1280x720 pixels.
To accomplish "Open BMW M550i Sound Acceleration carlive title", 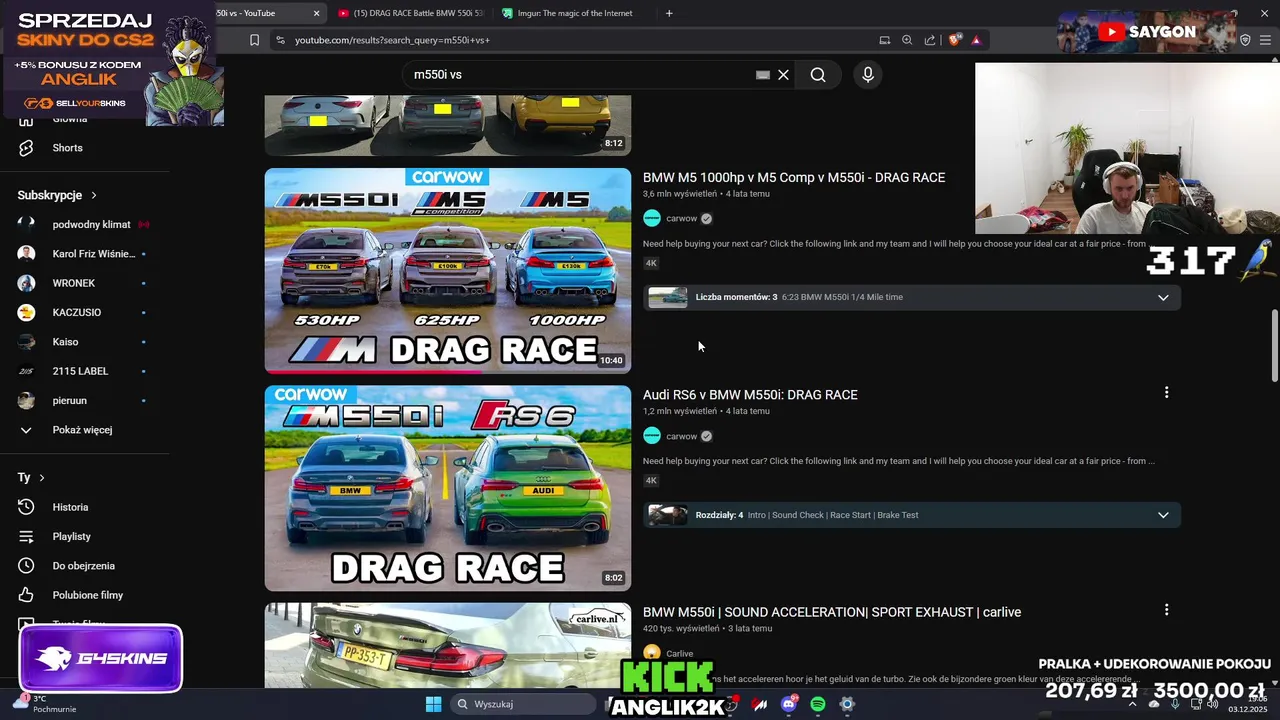I will tap(832, 612).
